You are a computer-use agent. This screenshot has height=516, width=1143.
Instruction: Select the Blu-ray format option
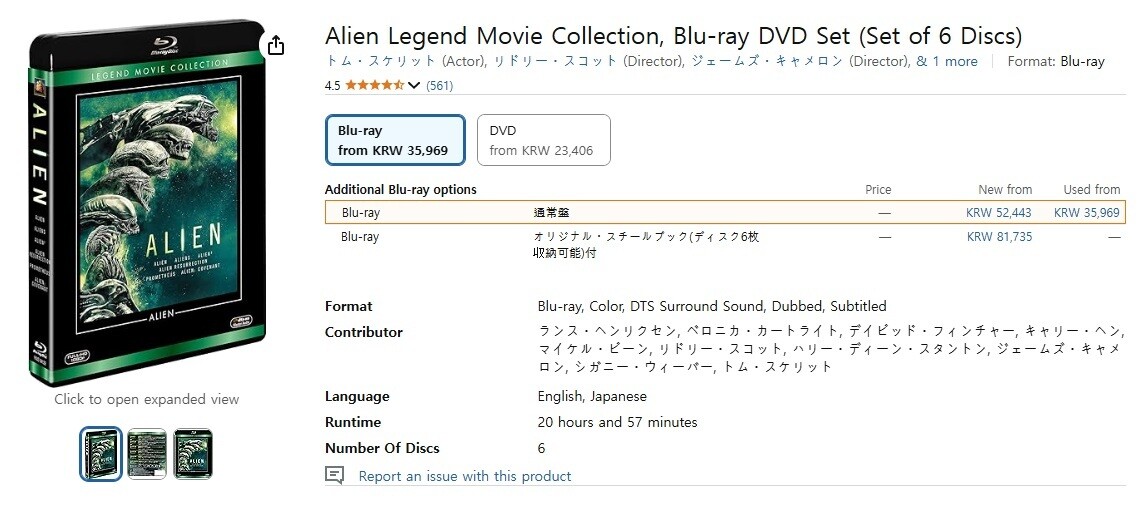395,141
